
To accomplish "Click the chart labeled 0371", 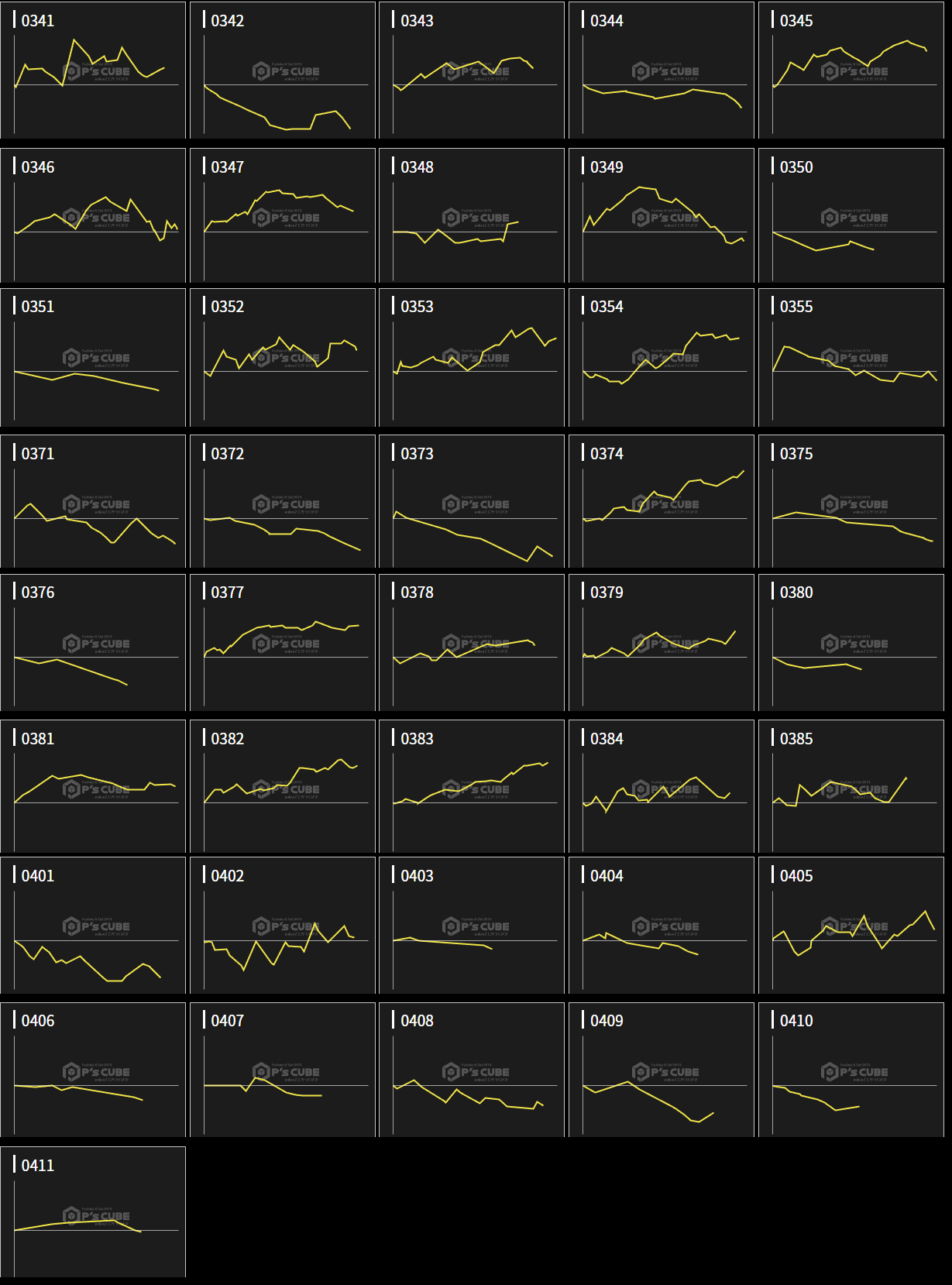I will 93,502.
